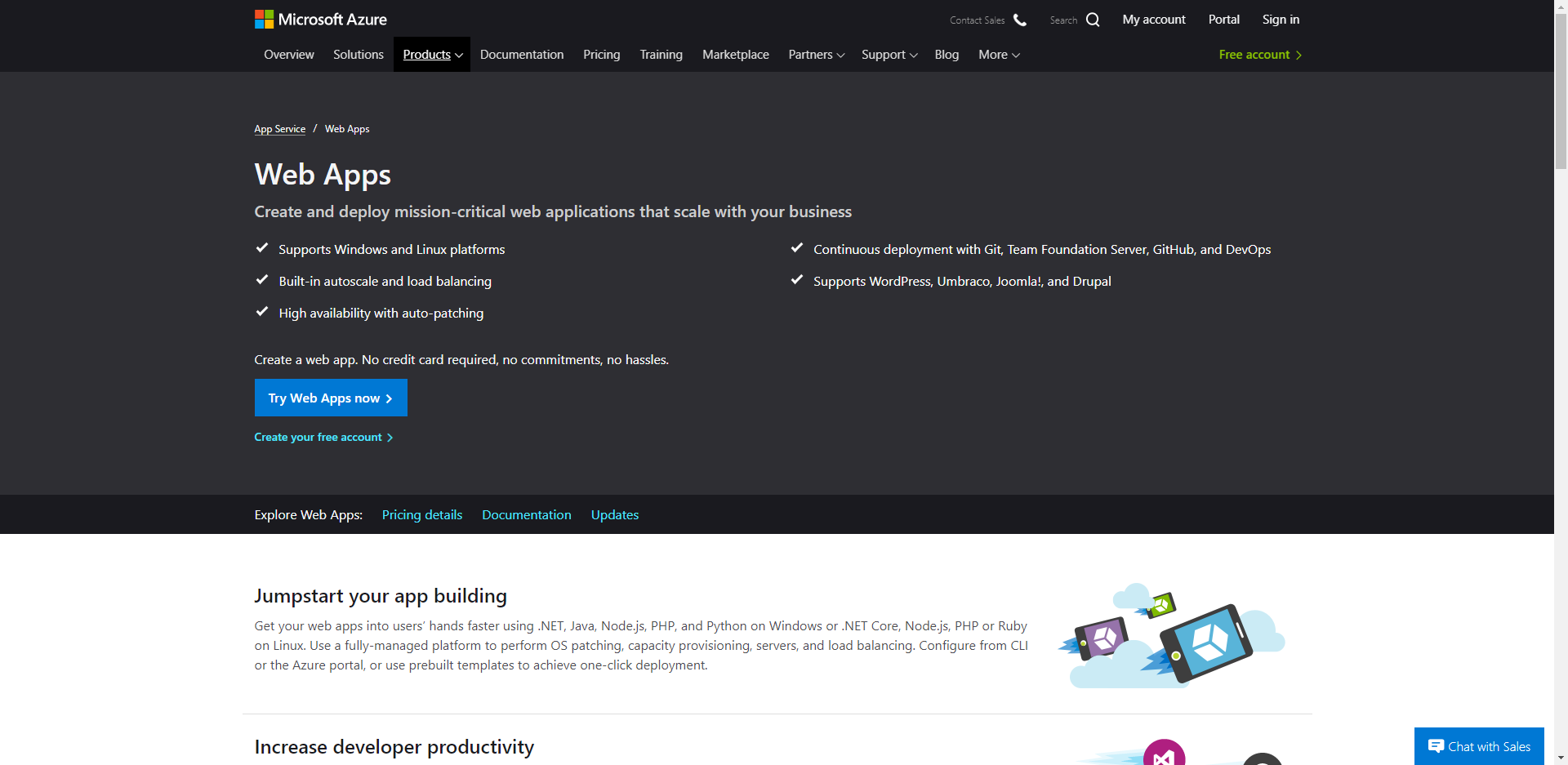Open search via the magnifier icon

click(1093, 20)
